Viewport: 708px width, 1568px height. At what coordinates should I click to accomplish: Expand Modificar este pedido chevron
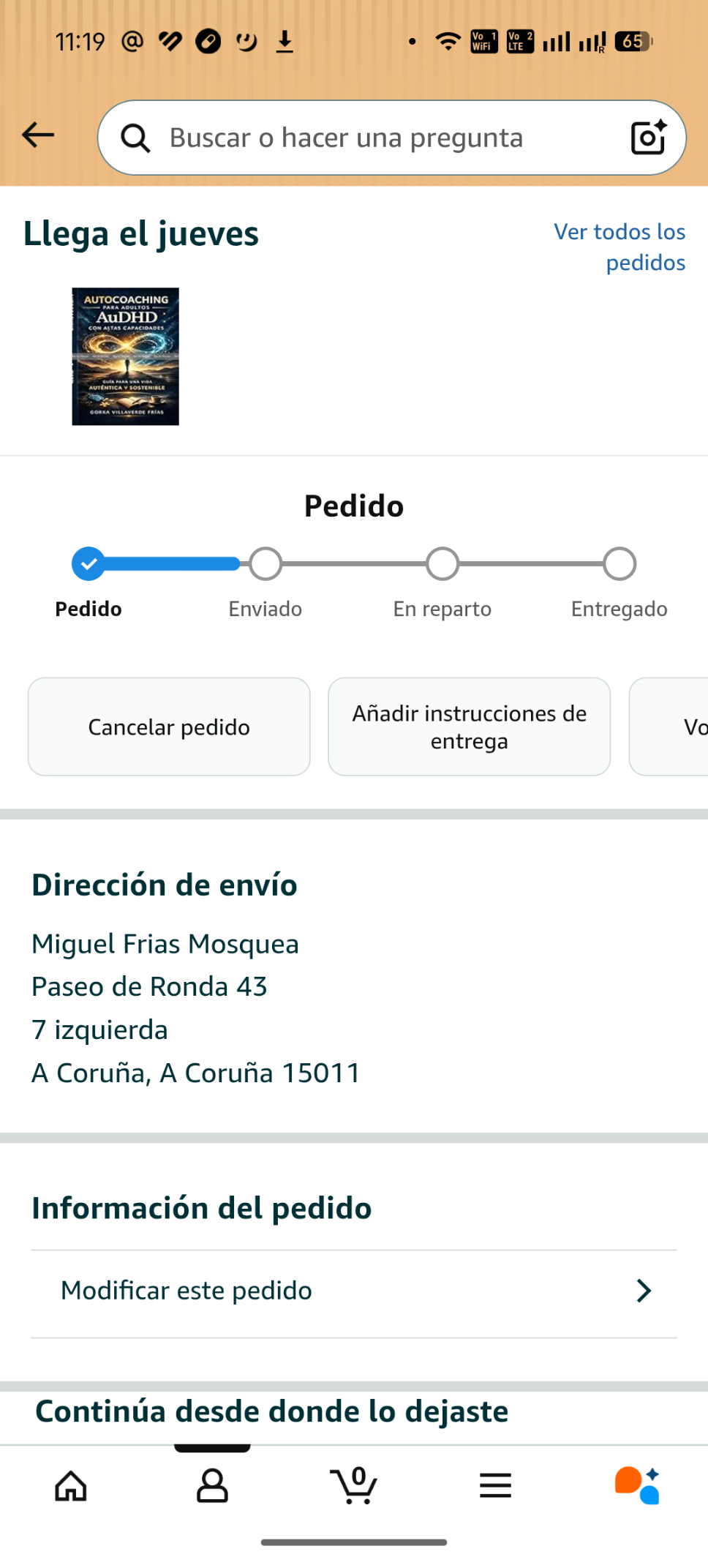pos(643,1291)
